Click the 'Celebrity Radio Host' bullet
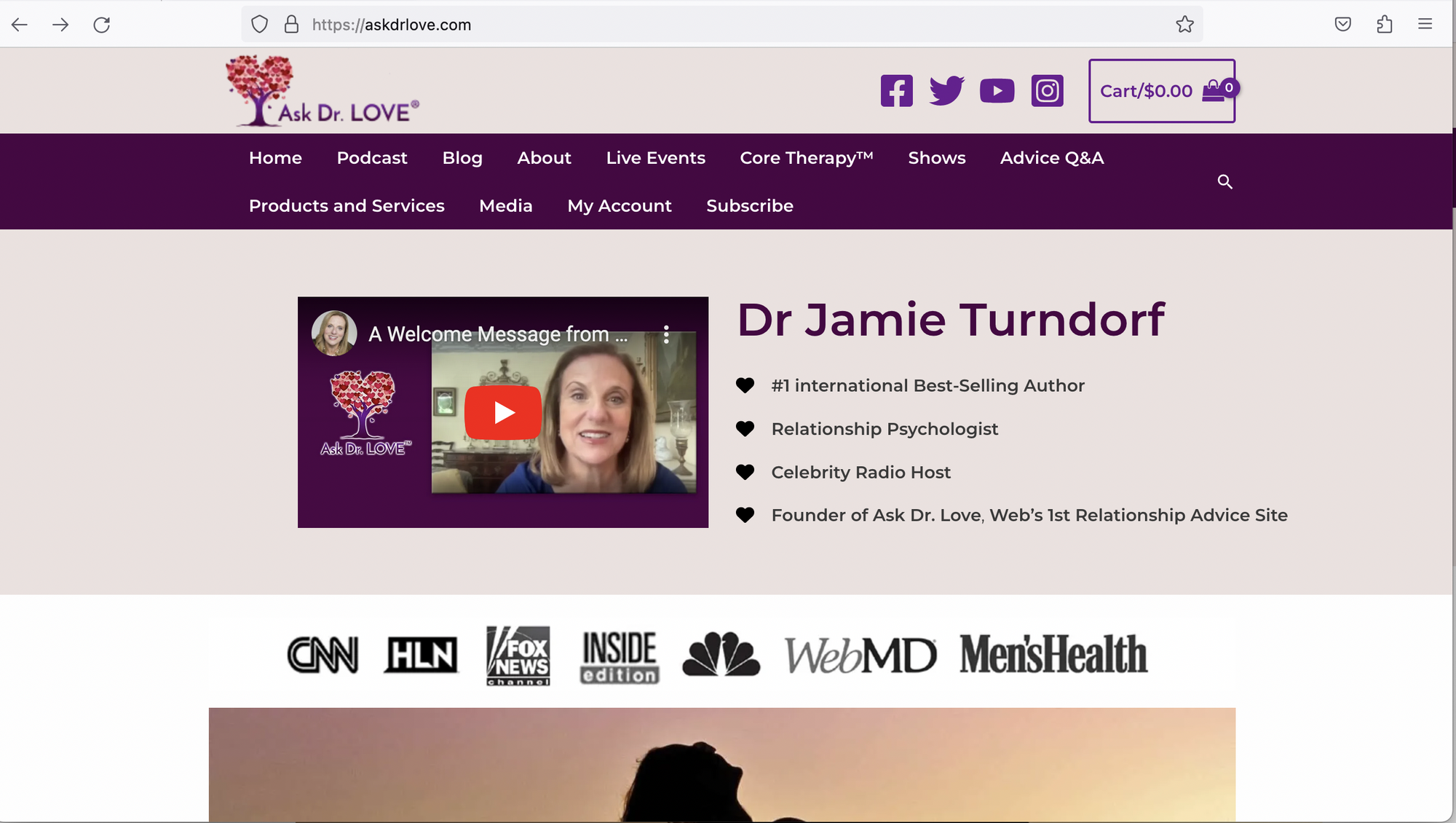1456x823 pixels. point(861,473)
